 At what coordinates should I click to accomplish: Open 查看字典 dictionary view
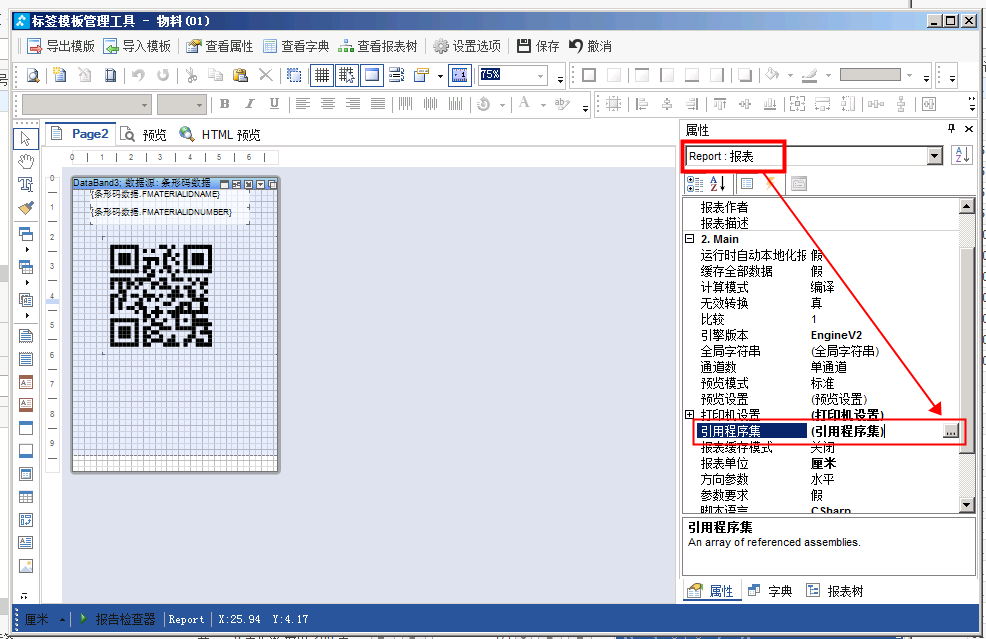point(296,46)
